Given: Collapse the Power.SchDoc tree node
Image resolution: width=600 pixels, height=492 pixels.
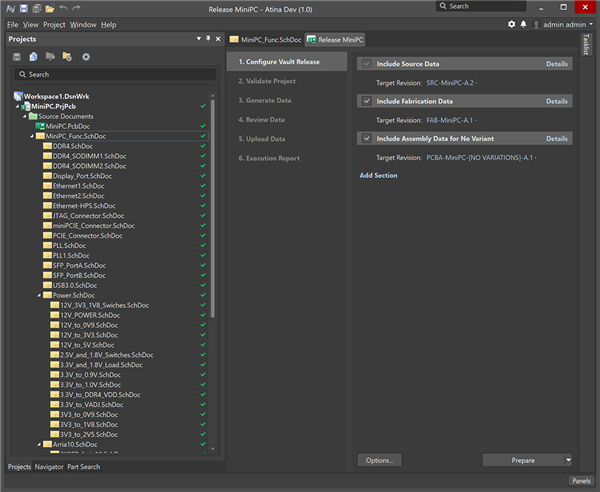Looking at the screenshot, I should (39, 295).
